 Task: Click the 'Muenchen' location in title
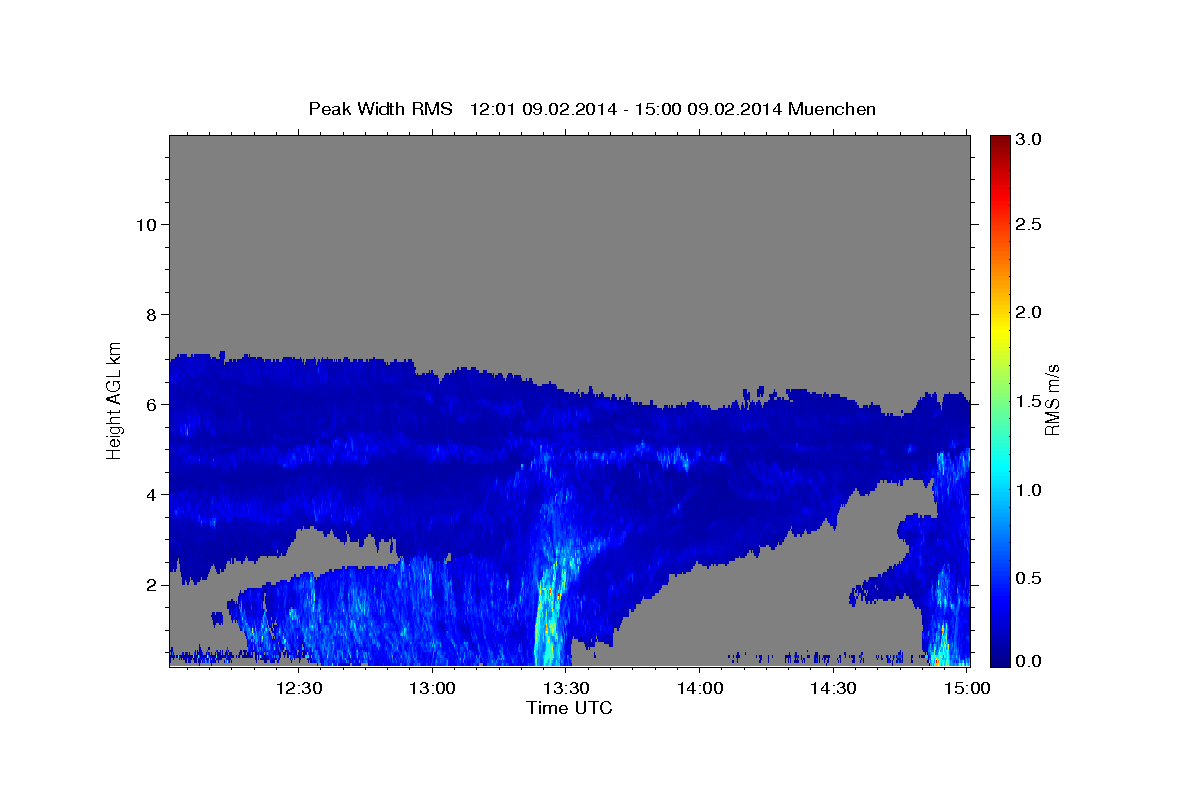pyautogui.click(x=832, y=109)
